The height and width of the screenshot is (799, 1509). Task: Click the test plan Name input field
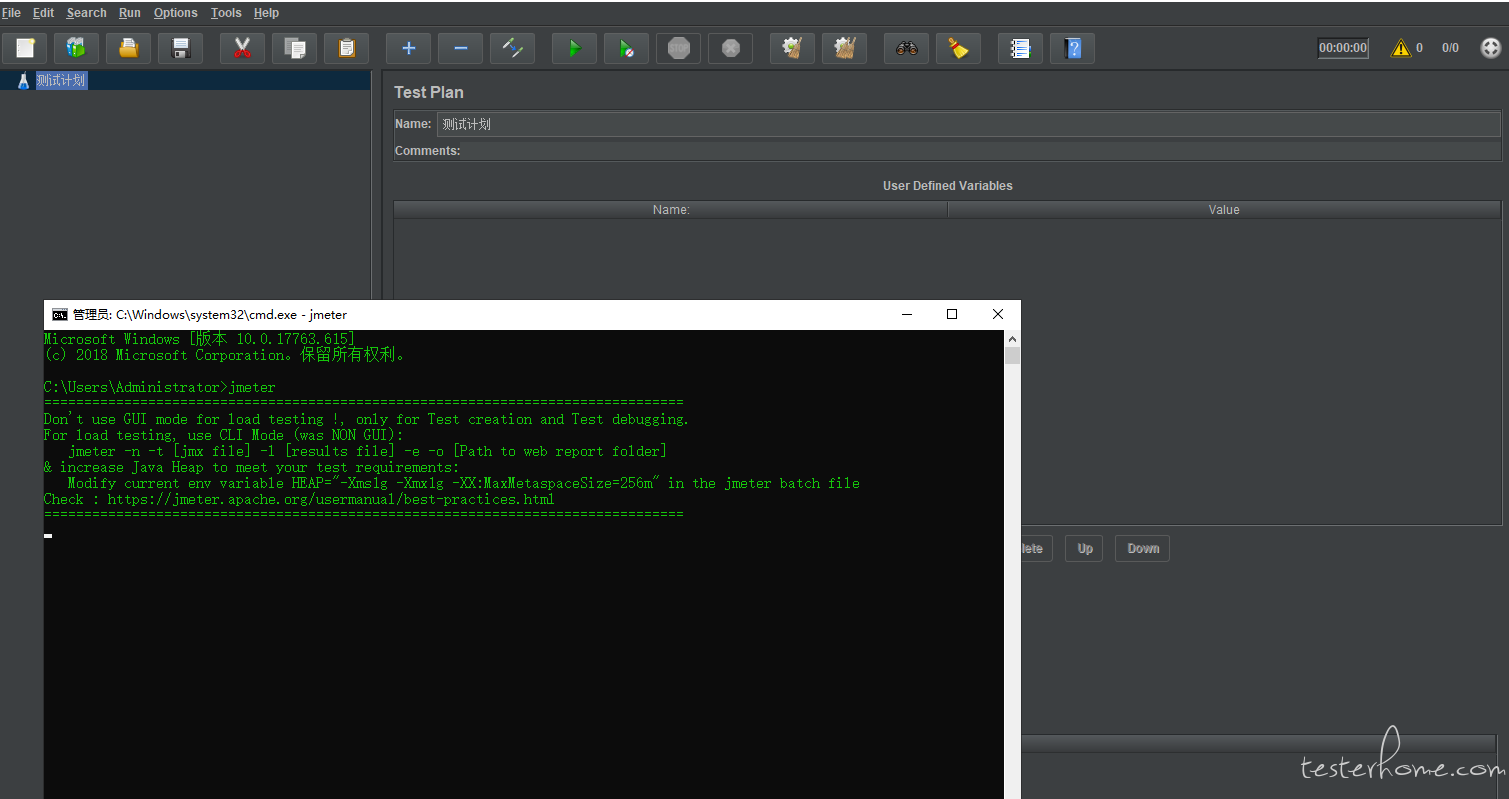[968, 124]
